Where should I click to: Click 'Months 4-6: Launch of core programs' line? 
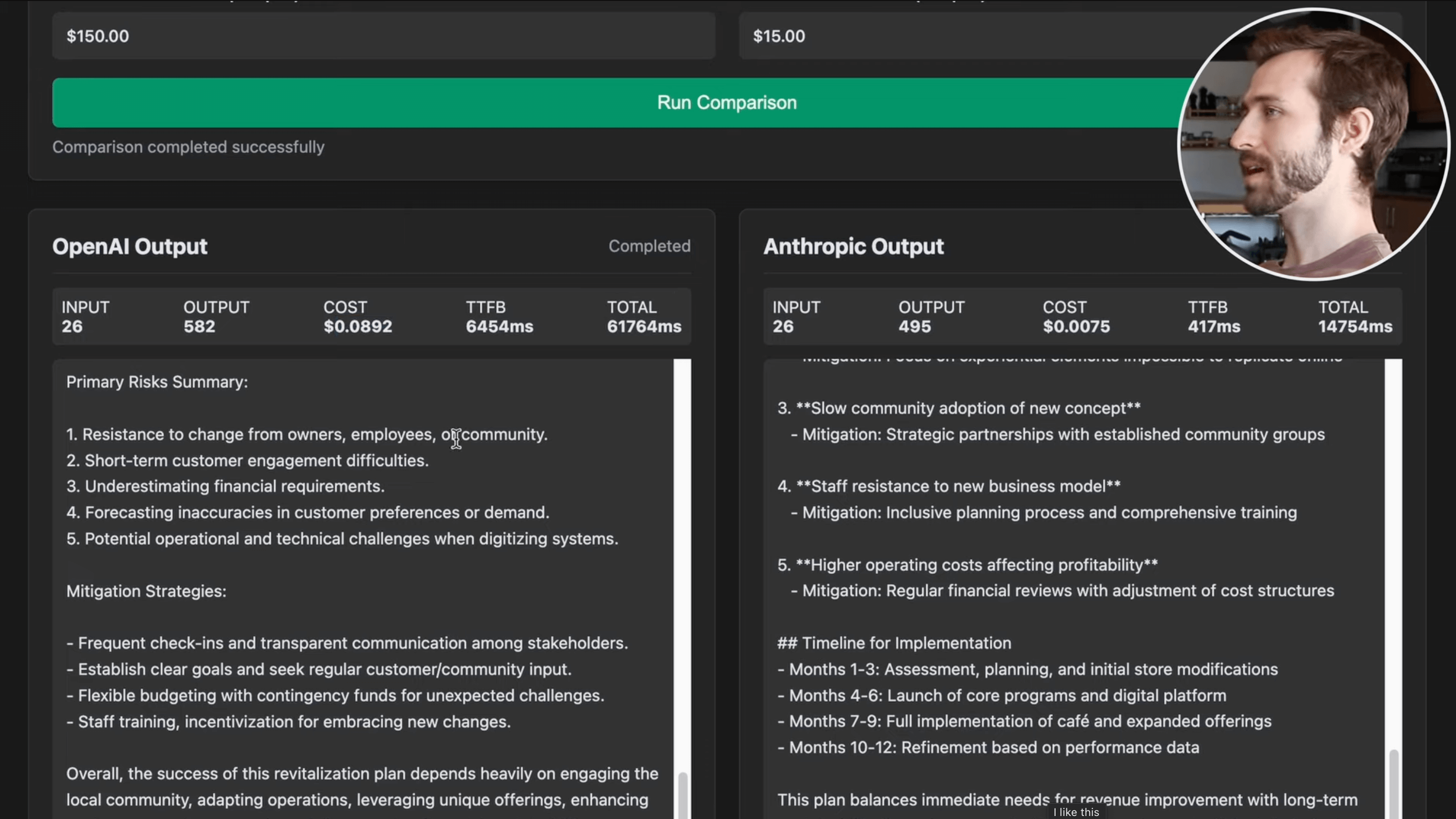(x=1002, y=695)
